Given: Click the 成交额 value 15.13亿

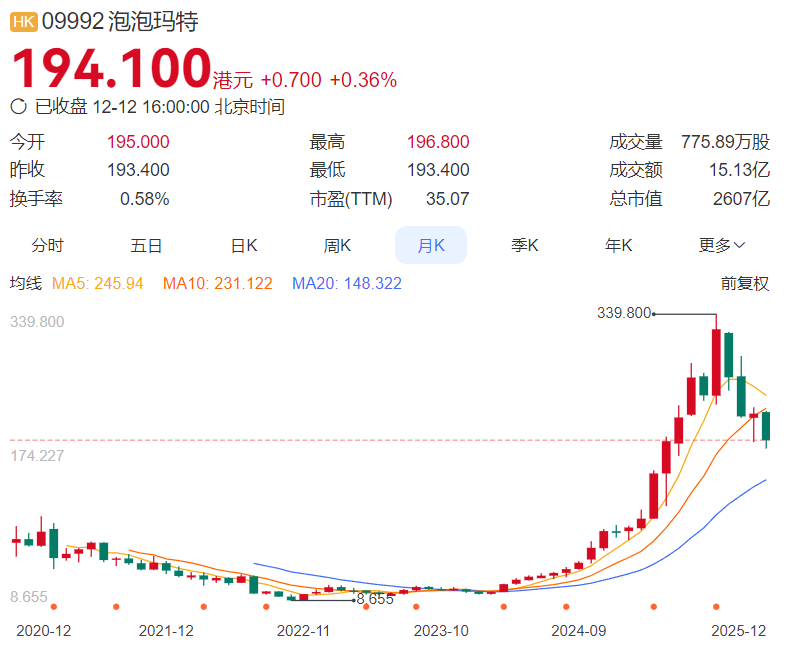Looking at the screenshot, I should click(739, 170).
